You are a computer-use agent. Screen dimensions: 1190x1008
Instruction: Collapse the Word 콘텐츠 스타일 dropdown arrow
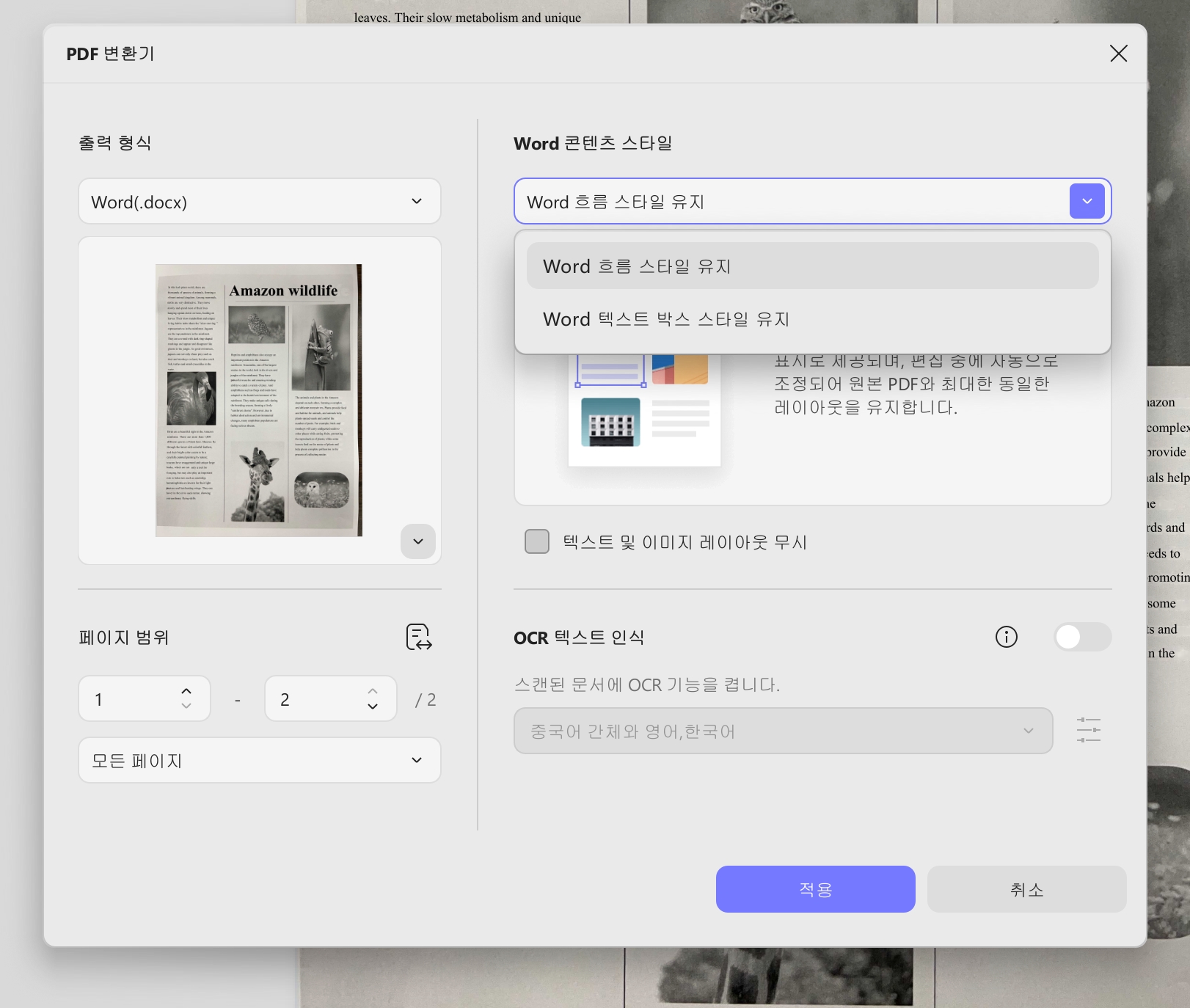(1087, 201)
